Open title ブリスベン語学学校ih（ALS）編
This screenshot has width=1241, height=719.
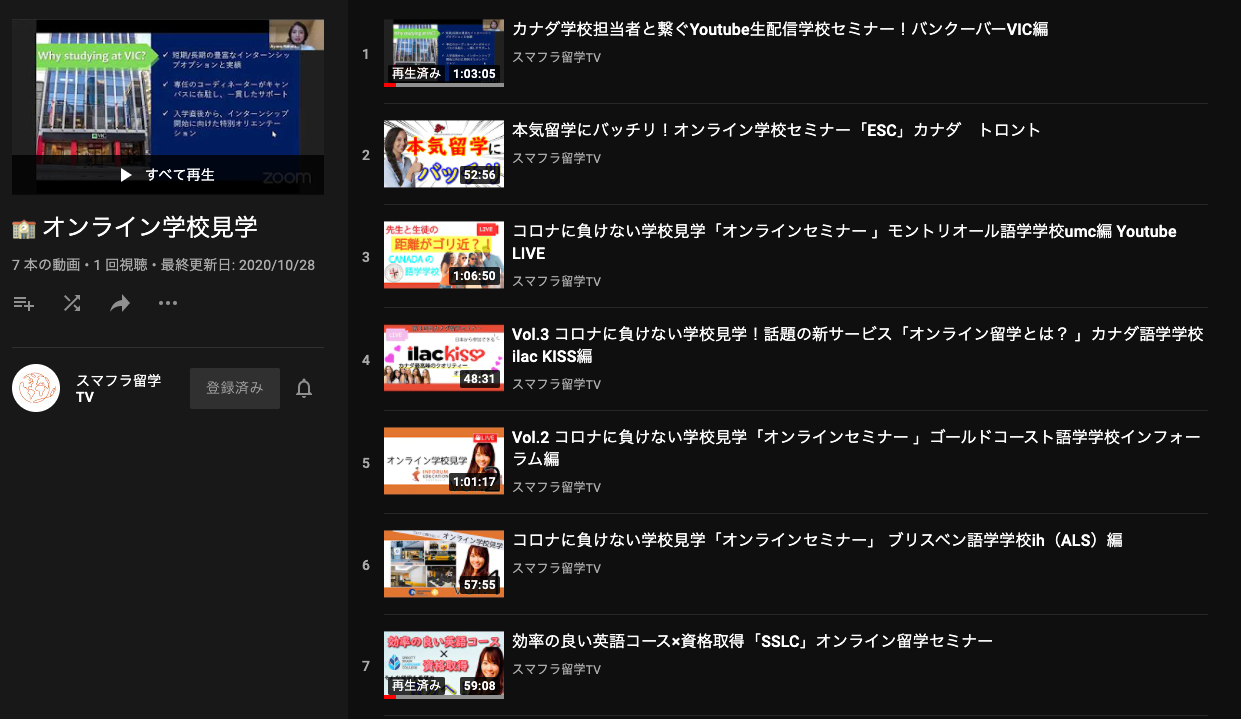point(817,540)
